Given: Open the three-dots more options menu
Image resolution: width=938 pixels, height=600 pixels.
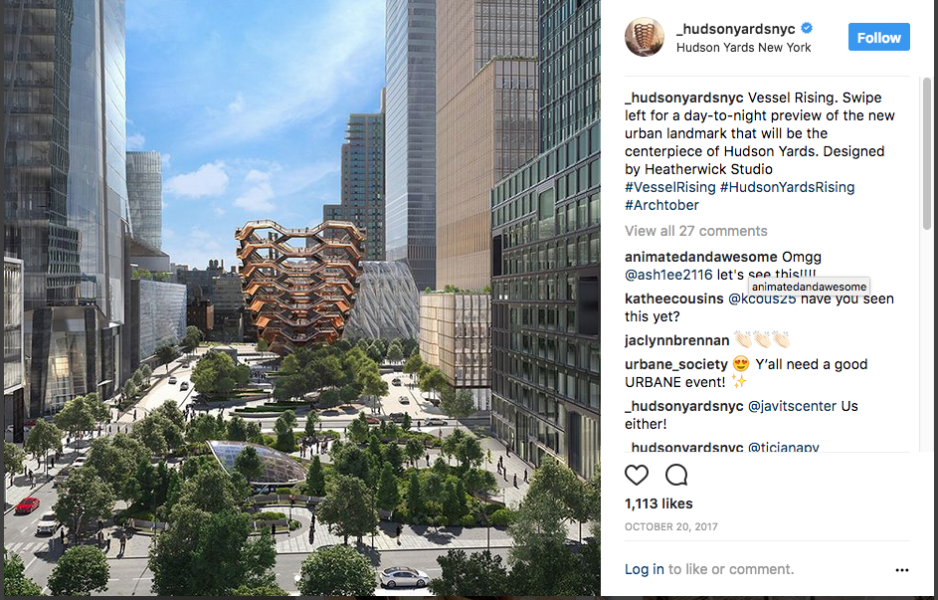Looking at the screenshot, I should coord(902,570).
